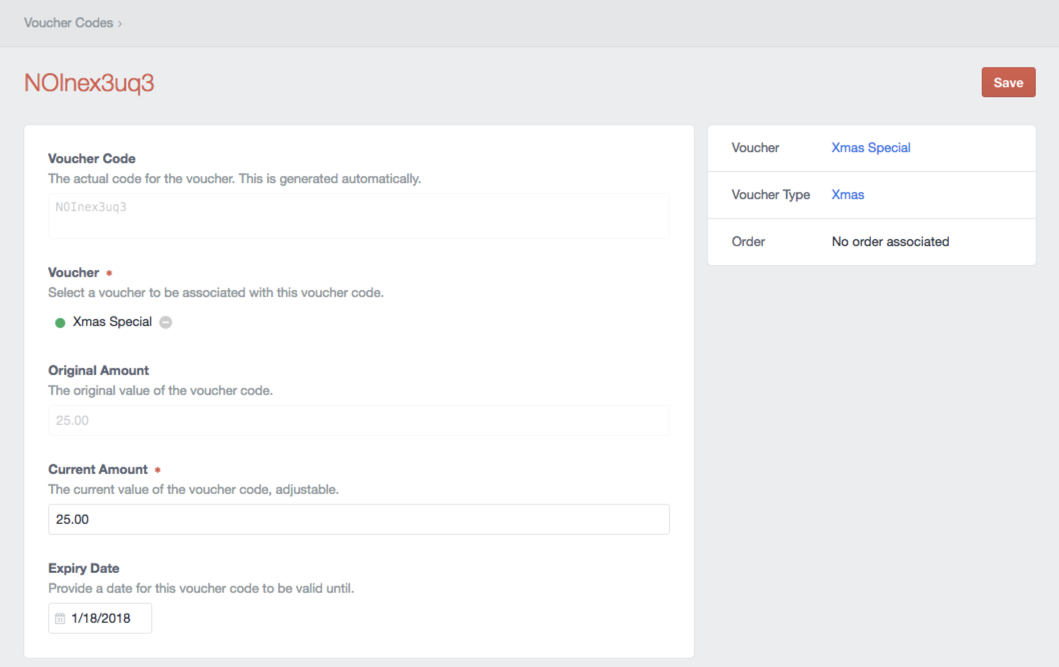Click the breadcrumb chevron after Voucher Codes

tap(120, 23)
